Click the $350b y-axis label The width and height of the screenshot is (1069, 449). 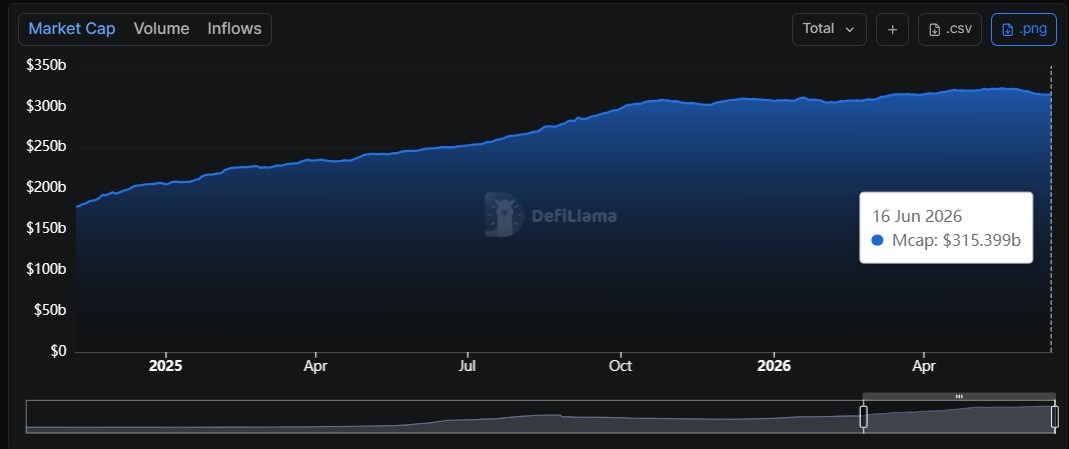pos(46,66)
